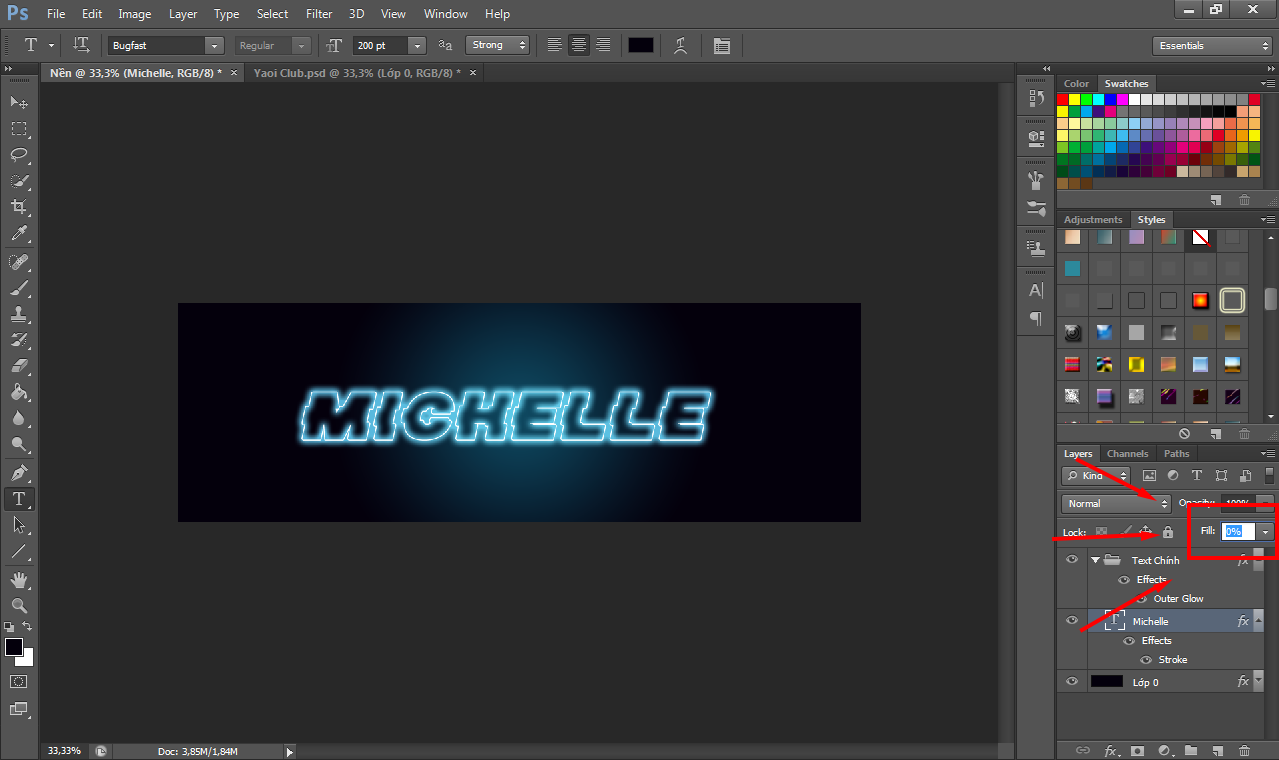Switch to the Channels tab
The height and width of the screenshot is (760, 1279).
pyautogui.click(x=1127, y=454)
